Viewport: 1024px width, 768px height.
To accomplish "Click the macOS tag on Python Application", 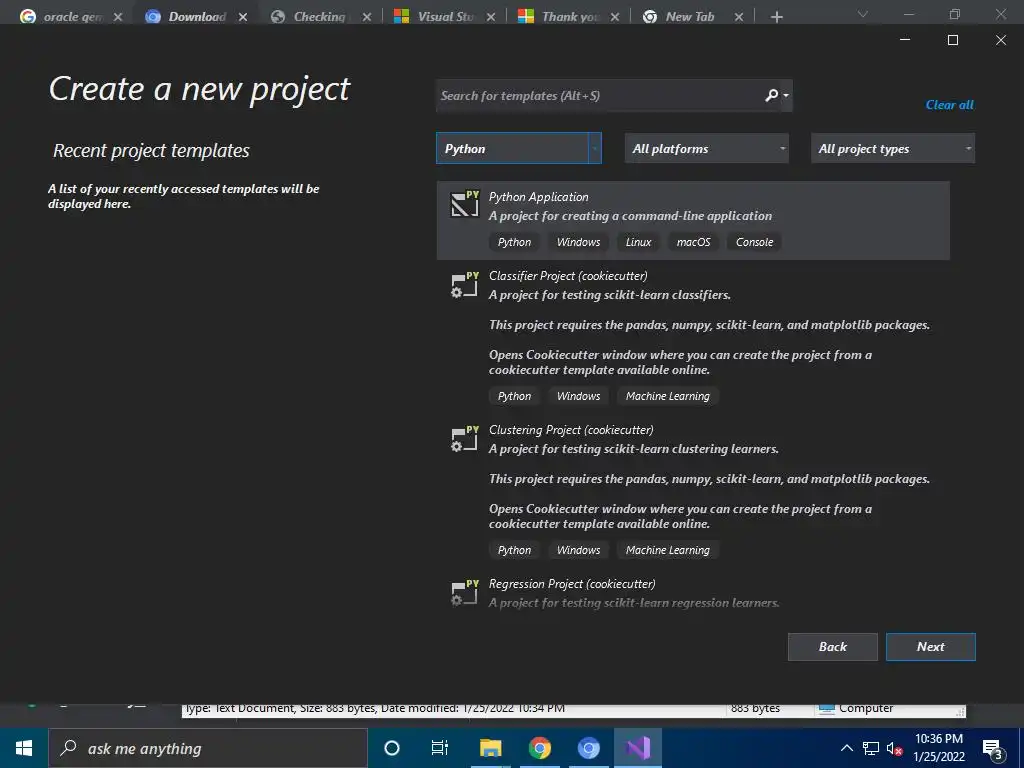I will [693, 242].
